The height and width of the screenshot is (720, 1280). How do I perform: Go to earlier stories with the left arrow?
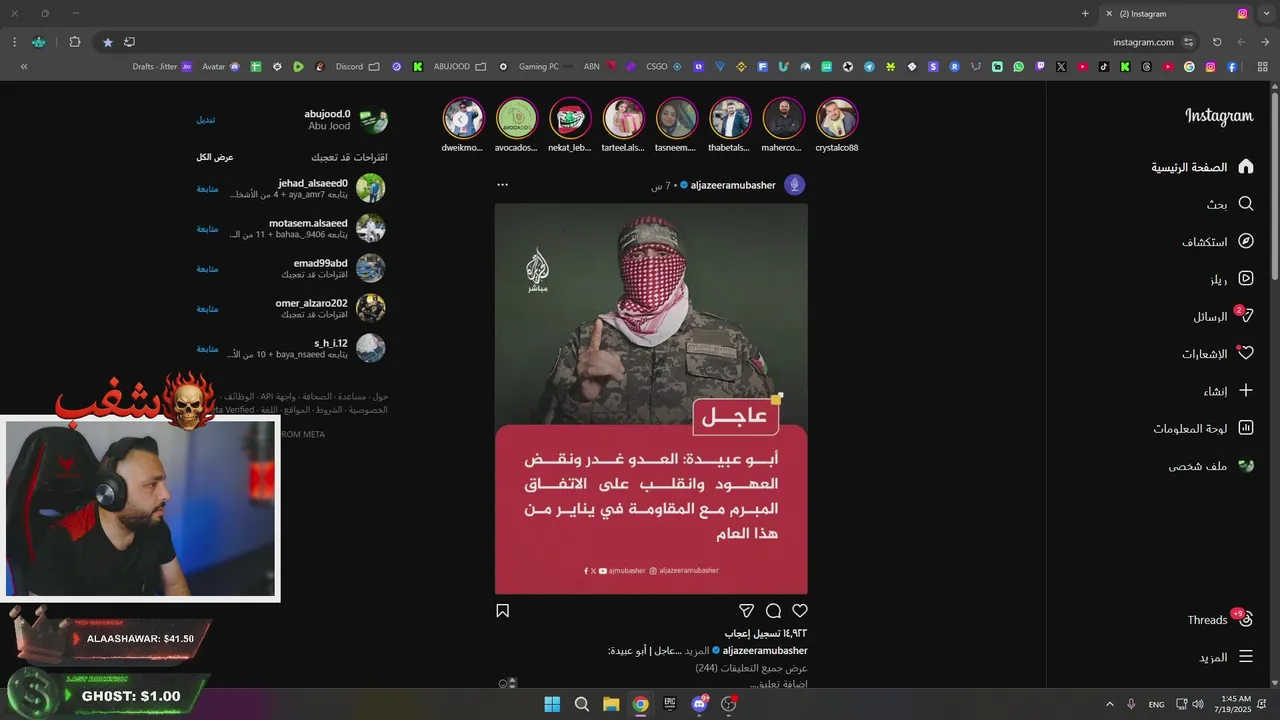click(x=460, y=119)
